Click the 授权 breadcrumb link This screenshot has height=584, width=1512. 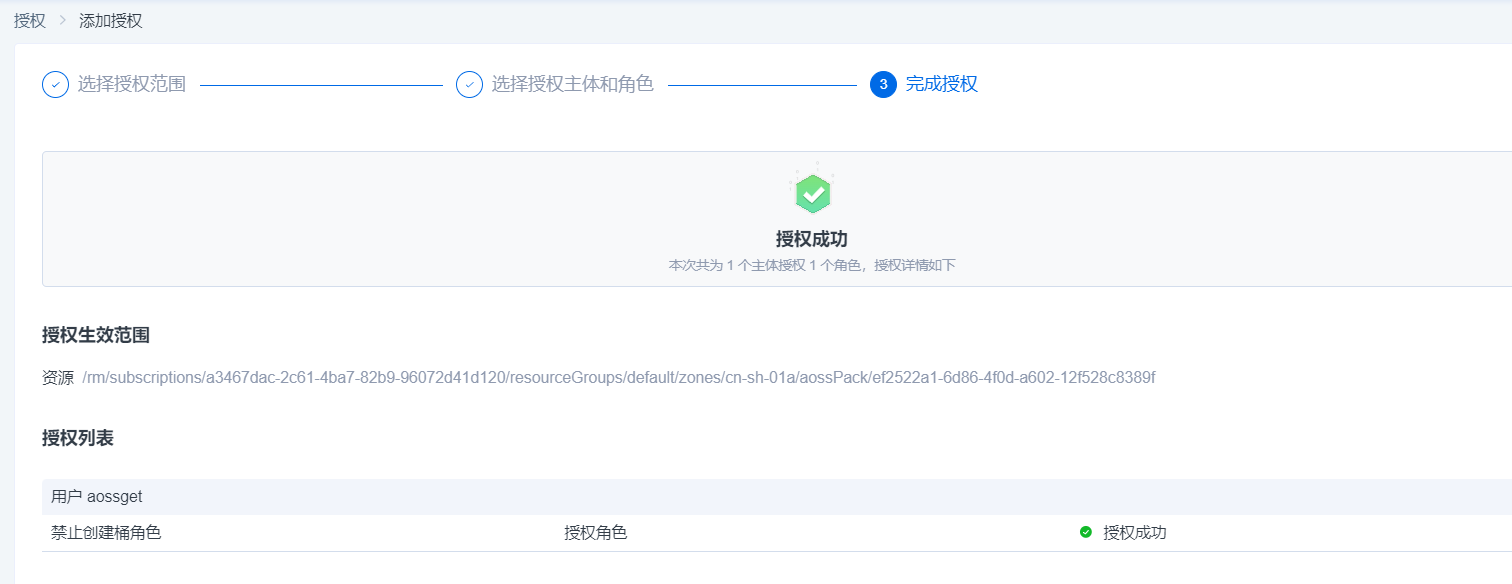click(x=29, y=21)
